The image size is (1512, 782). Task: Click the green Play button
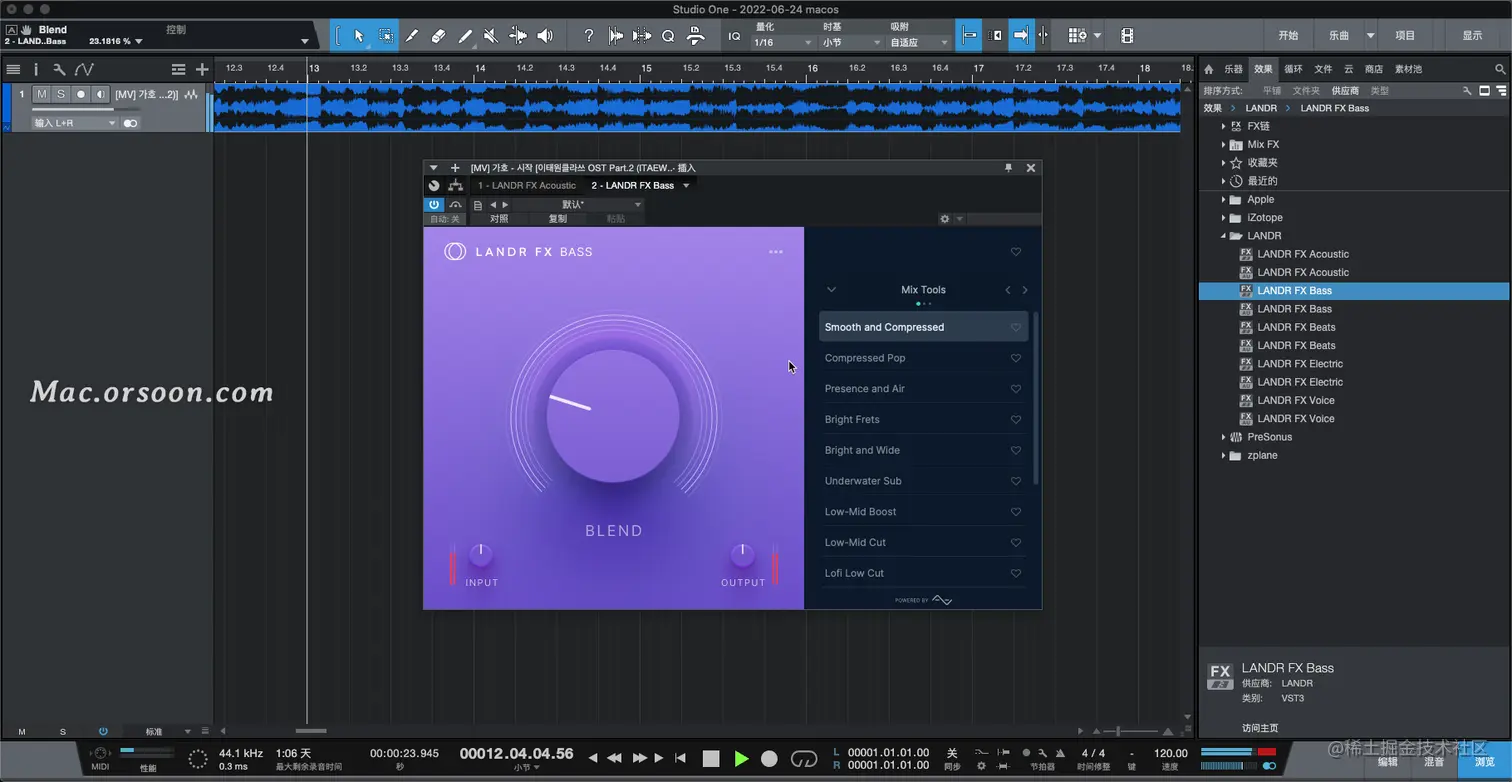click(741, 759)
